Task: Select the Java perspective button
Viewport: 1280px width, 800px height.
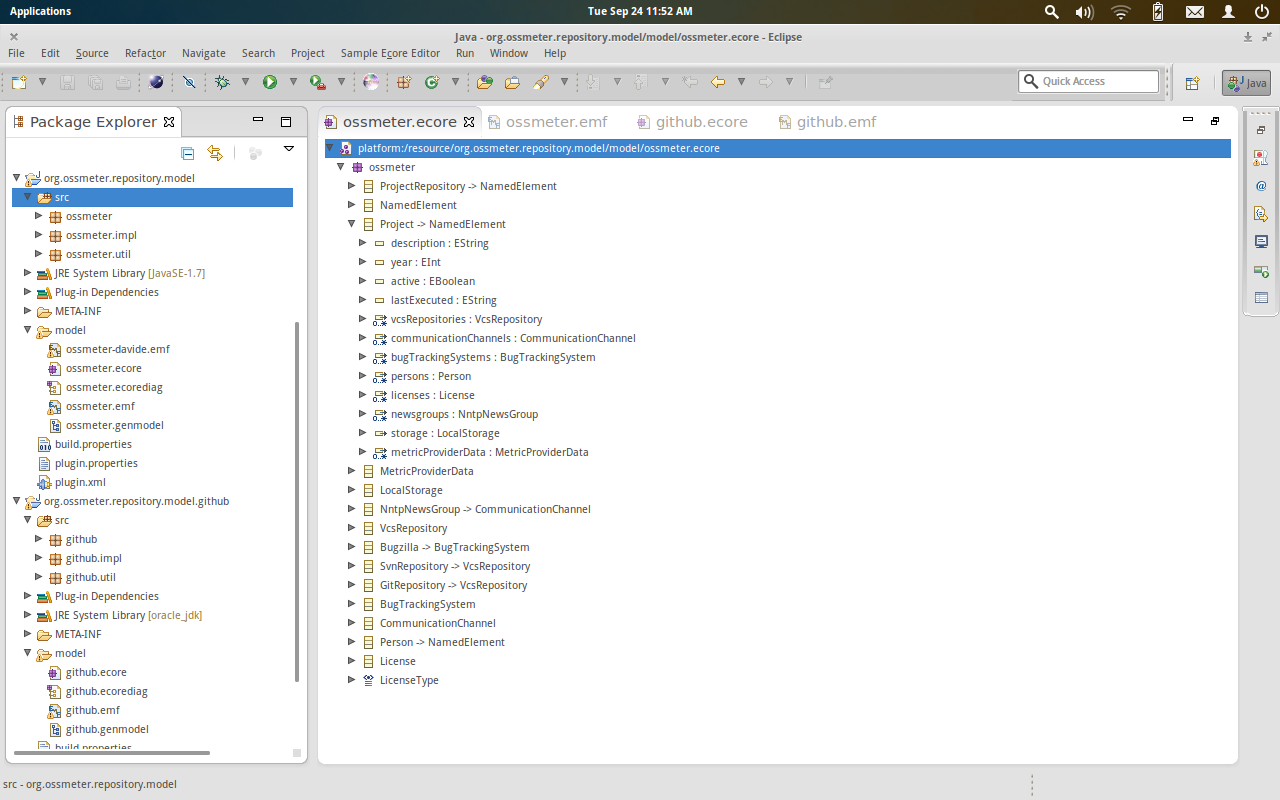Action: click(1247, 83)
